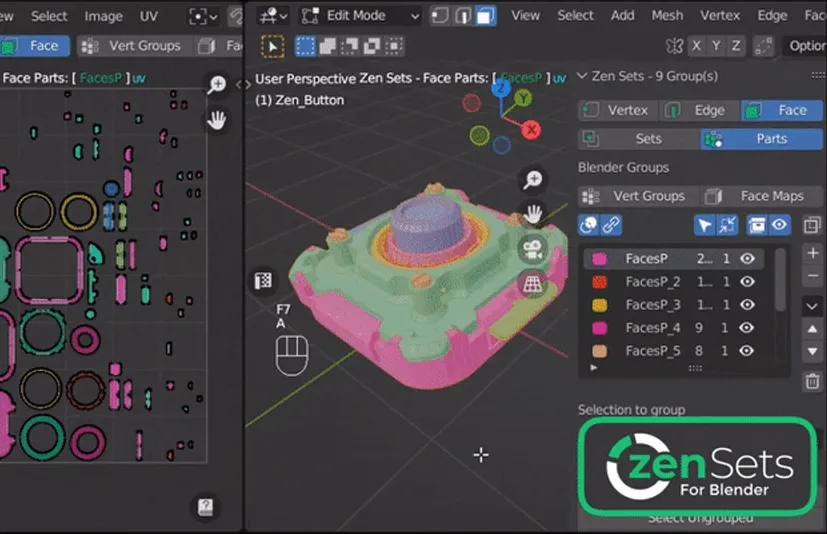
Task: Click FacesP_3 yellow color swatch
Action: pos(600,305)
